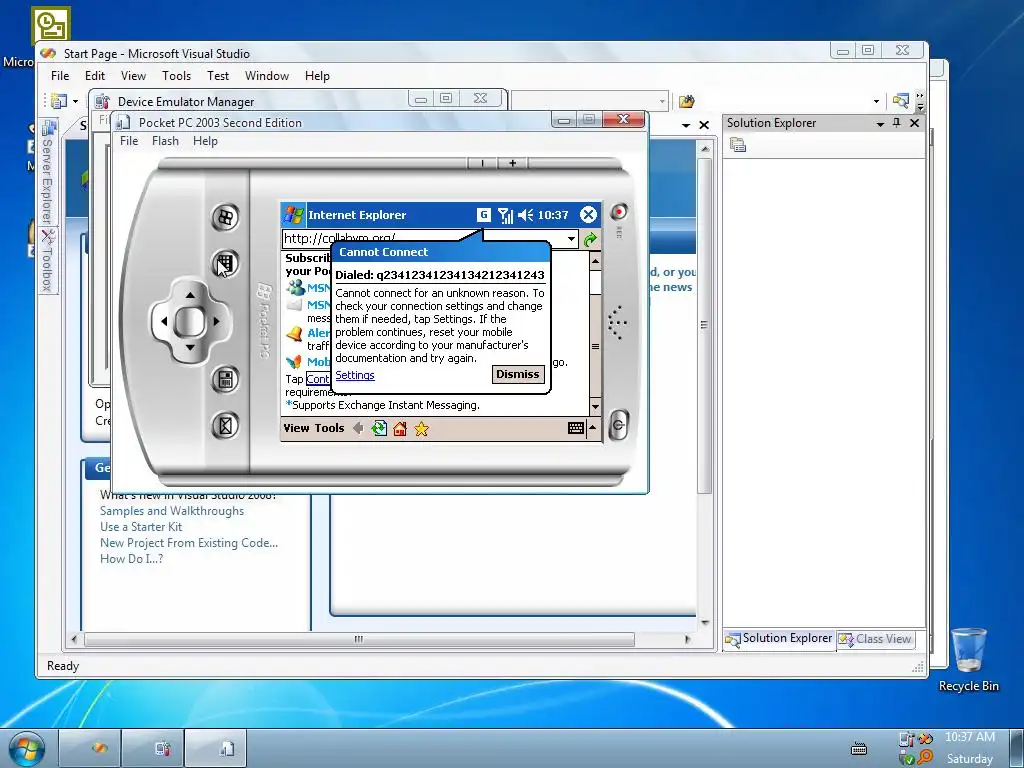Open New Project From Existing Code link

[189, 543]
